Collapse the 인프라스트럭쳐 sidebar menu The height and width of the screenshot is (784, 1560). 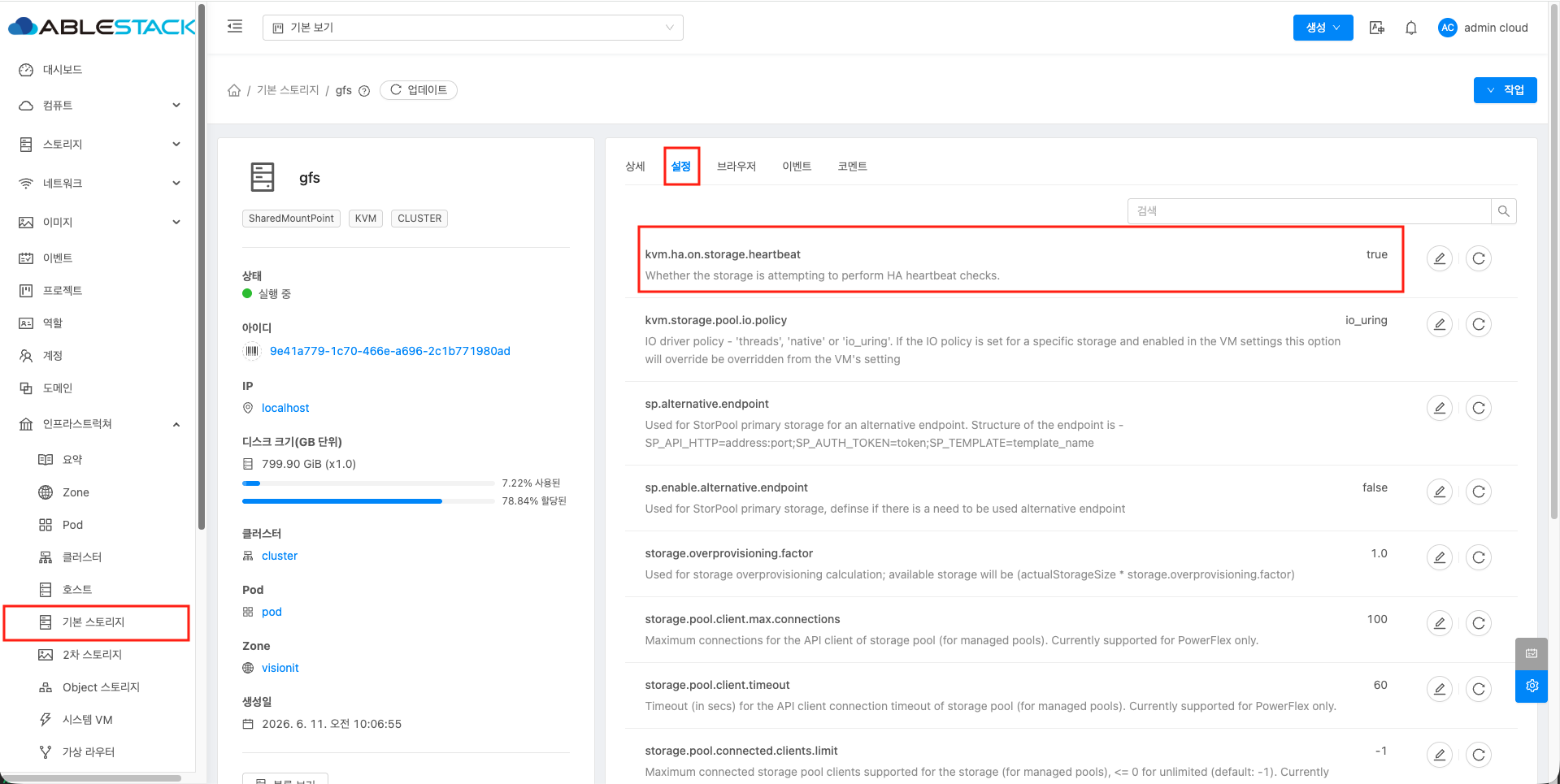98,424
